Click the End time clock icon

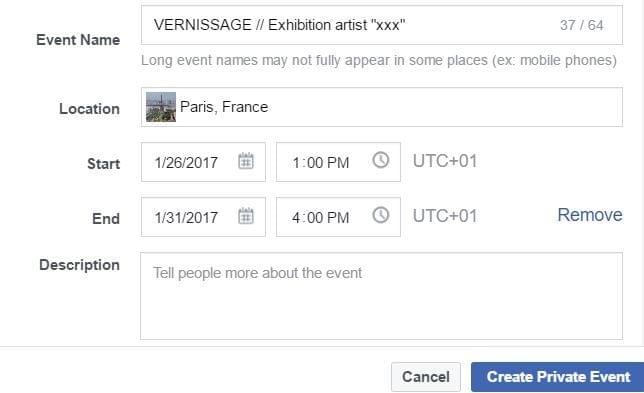pyautogui.click(x=381, y=215)
